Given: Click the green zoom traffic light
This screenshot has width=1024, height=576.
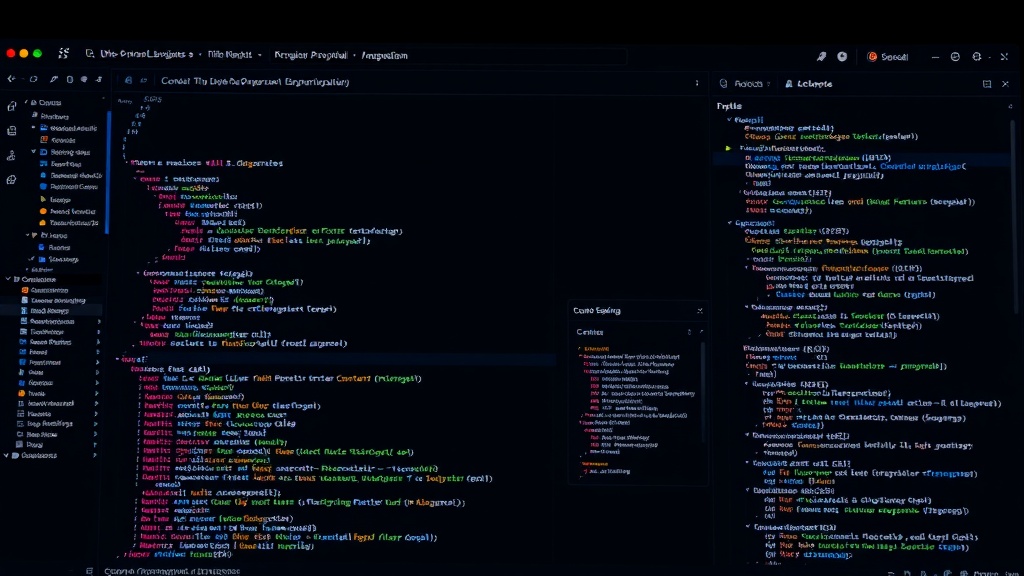Looking at the screenshot, I should [37, 54].
